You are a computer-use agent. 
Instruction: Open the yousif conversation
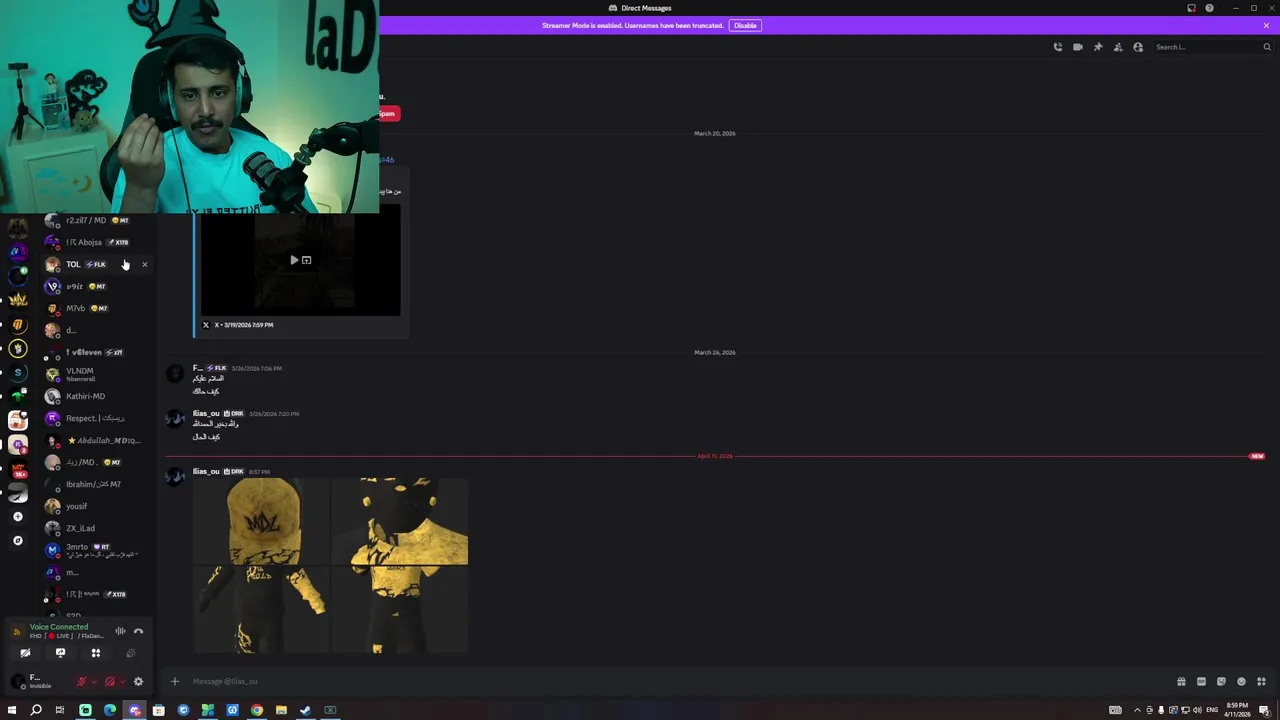(95, 506)
